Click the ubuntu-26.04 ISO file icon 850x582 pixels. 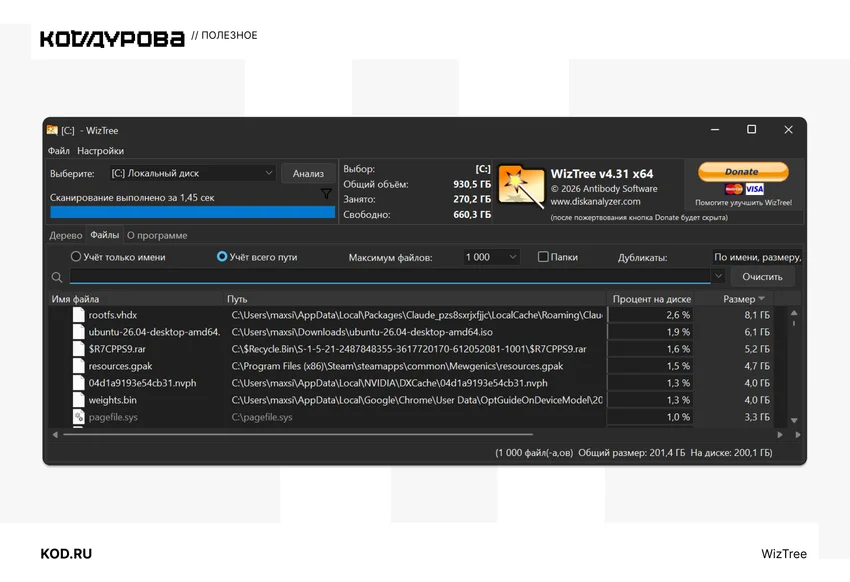click(79, 332)
